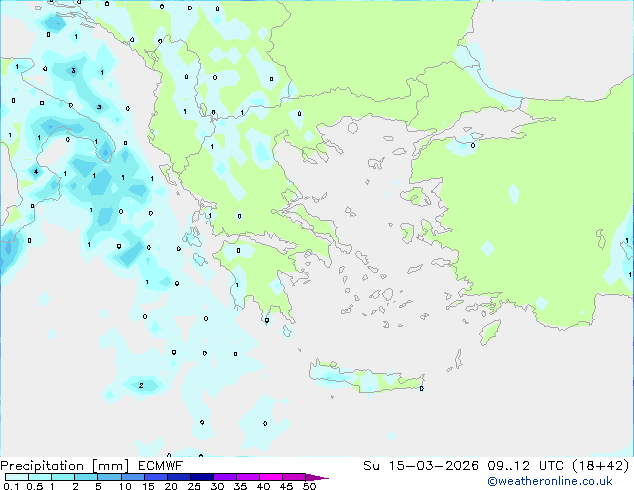This screenshot has width=634, height=490.
Task: Click the precipitation value "2" on the map
Action: (x=141, y=385)
